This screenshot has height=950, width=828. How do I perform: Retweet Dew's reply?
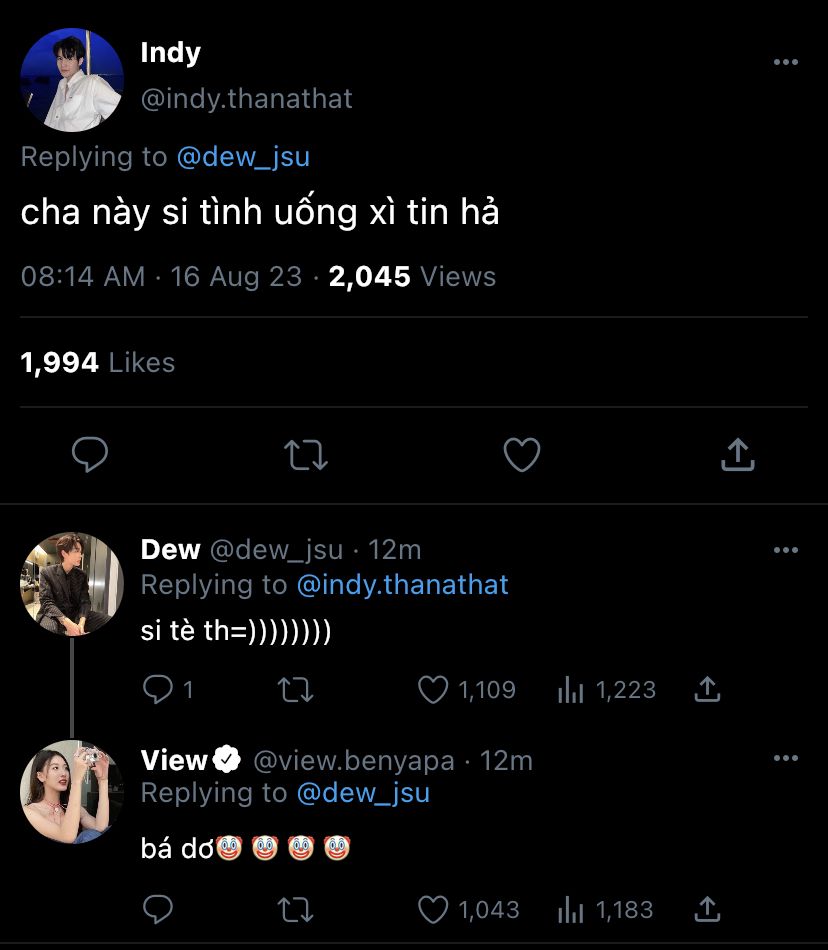pyautogui.click(x=296, y=689)
